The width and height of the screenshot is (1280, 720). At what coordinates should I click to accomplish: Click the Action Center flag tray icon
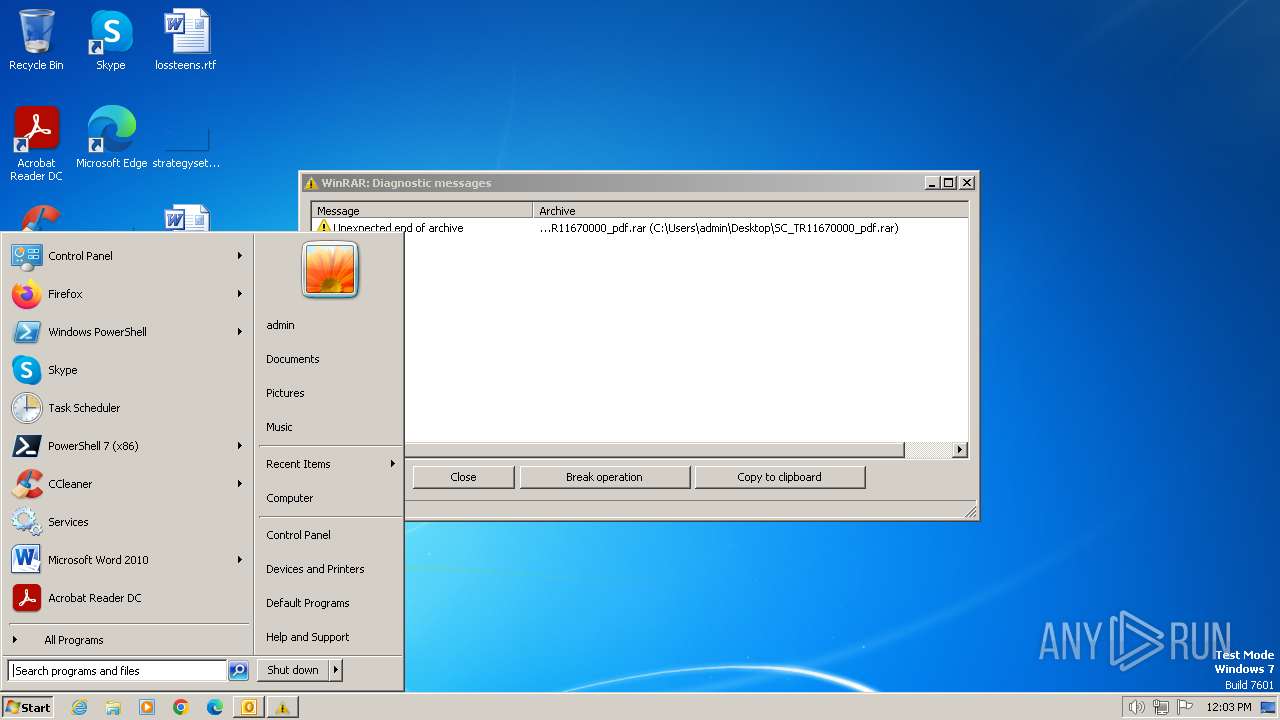click(1185, 707)
